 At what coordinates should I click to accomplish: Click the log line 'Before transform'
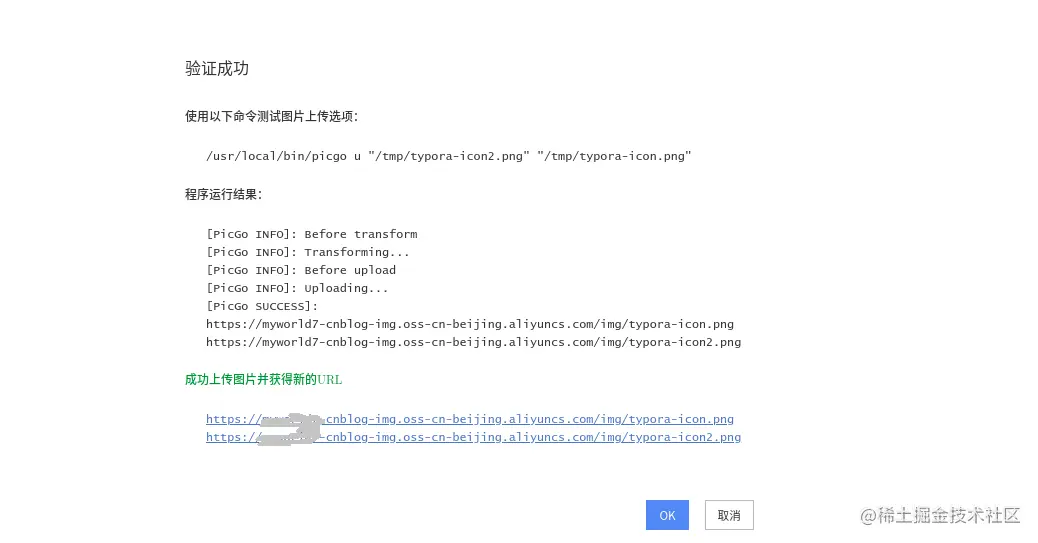click(x=312, y=234)
